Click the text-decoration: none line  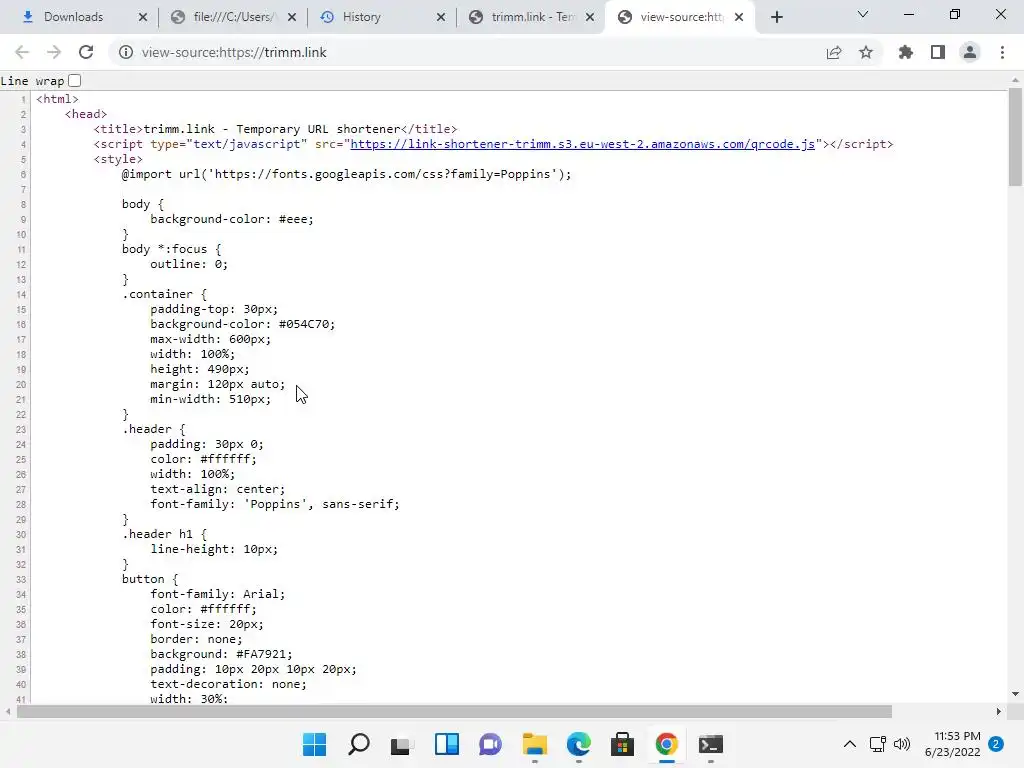228,684
